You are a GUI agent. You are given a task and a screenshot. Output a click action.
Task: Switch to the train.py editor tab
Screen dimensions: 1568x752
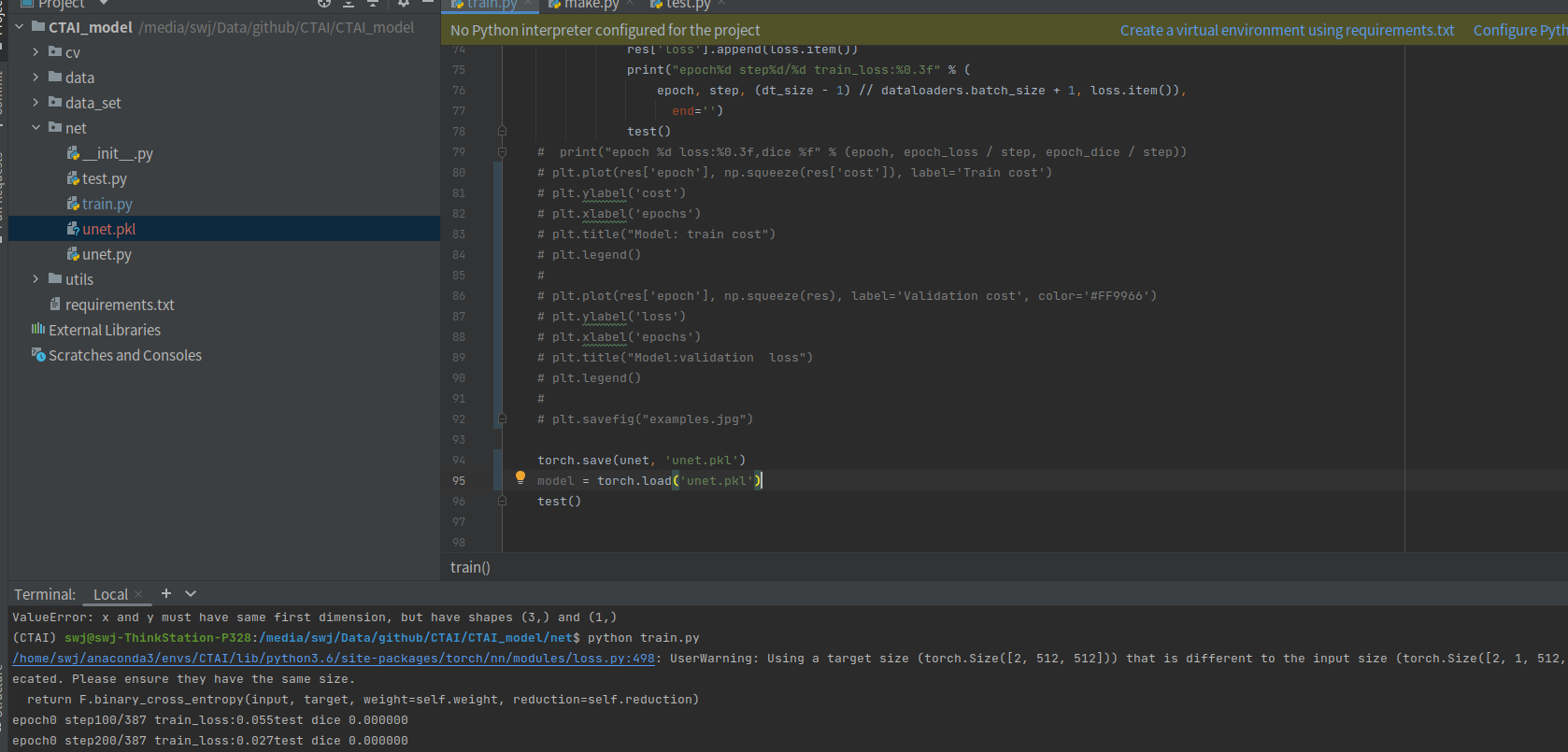pos(492,4)
